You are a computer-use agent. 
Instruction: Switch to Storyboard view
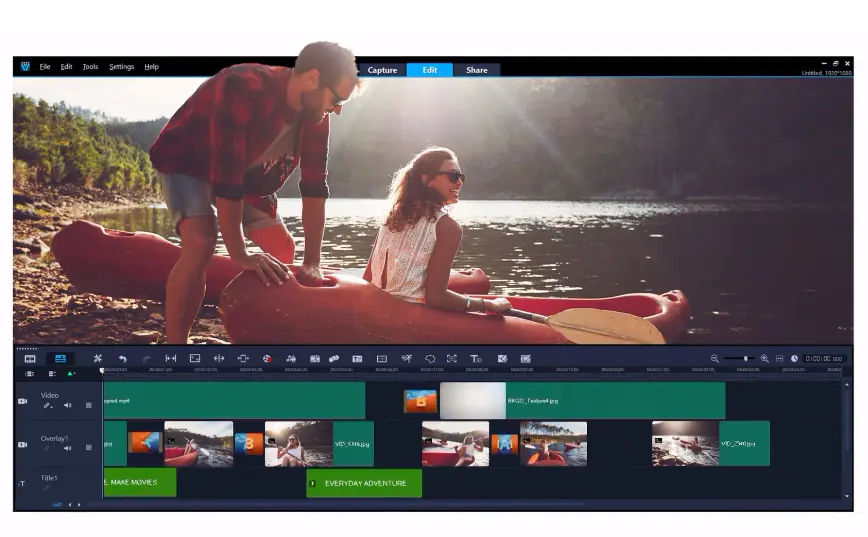click(x=30, y=358)
